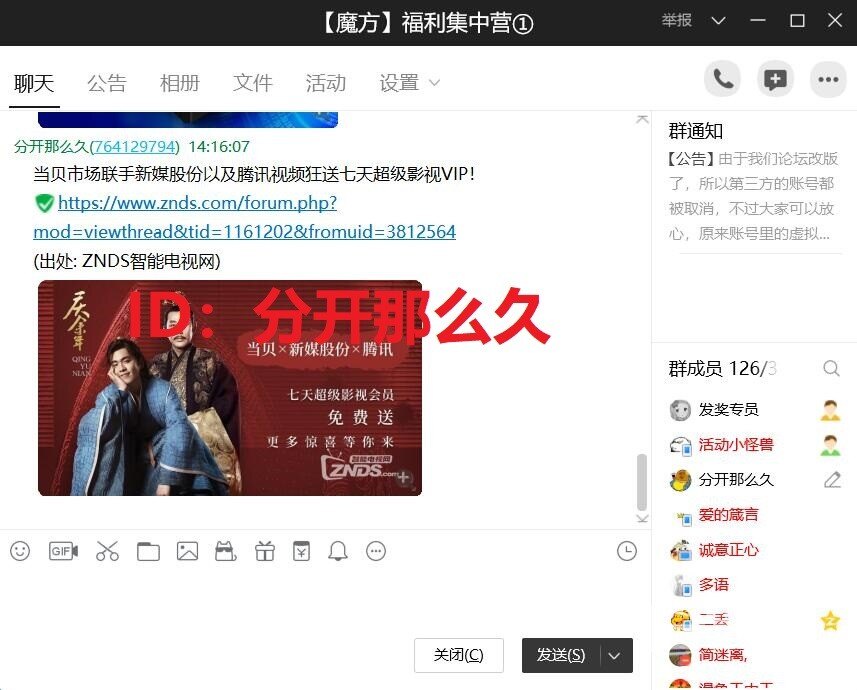
Task: Open the 设置 tab
Action: pos(399,84)
